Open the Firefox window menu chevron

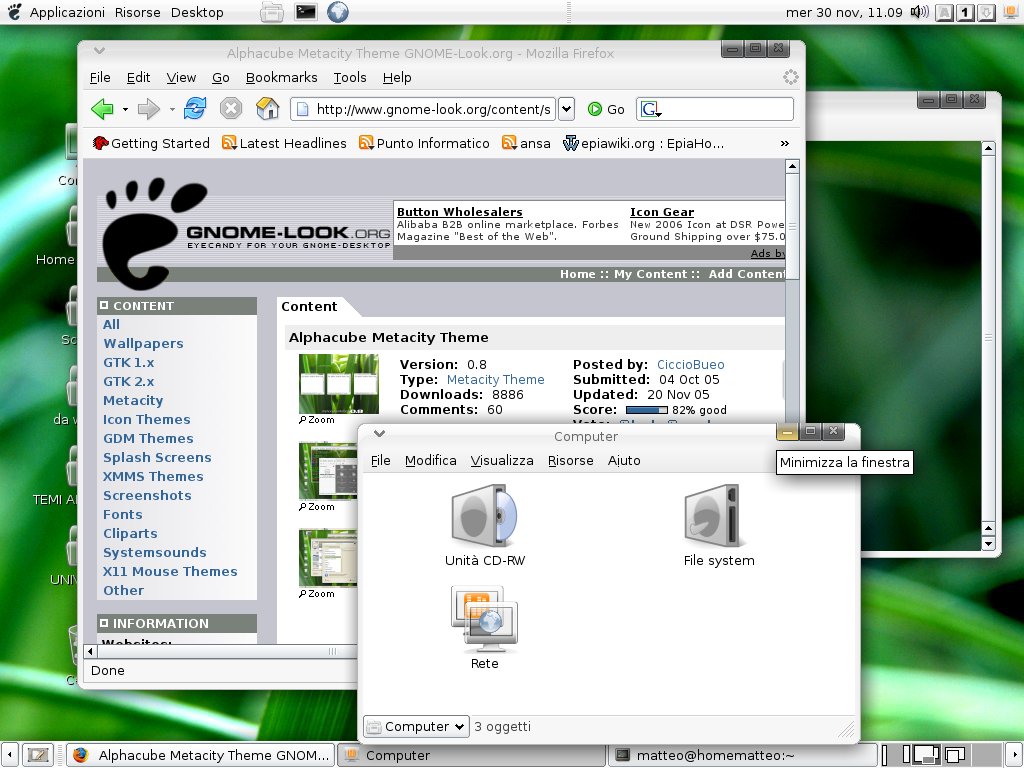coord(99,50)
